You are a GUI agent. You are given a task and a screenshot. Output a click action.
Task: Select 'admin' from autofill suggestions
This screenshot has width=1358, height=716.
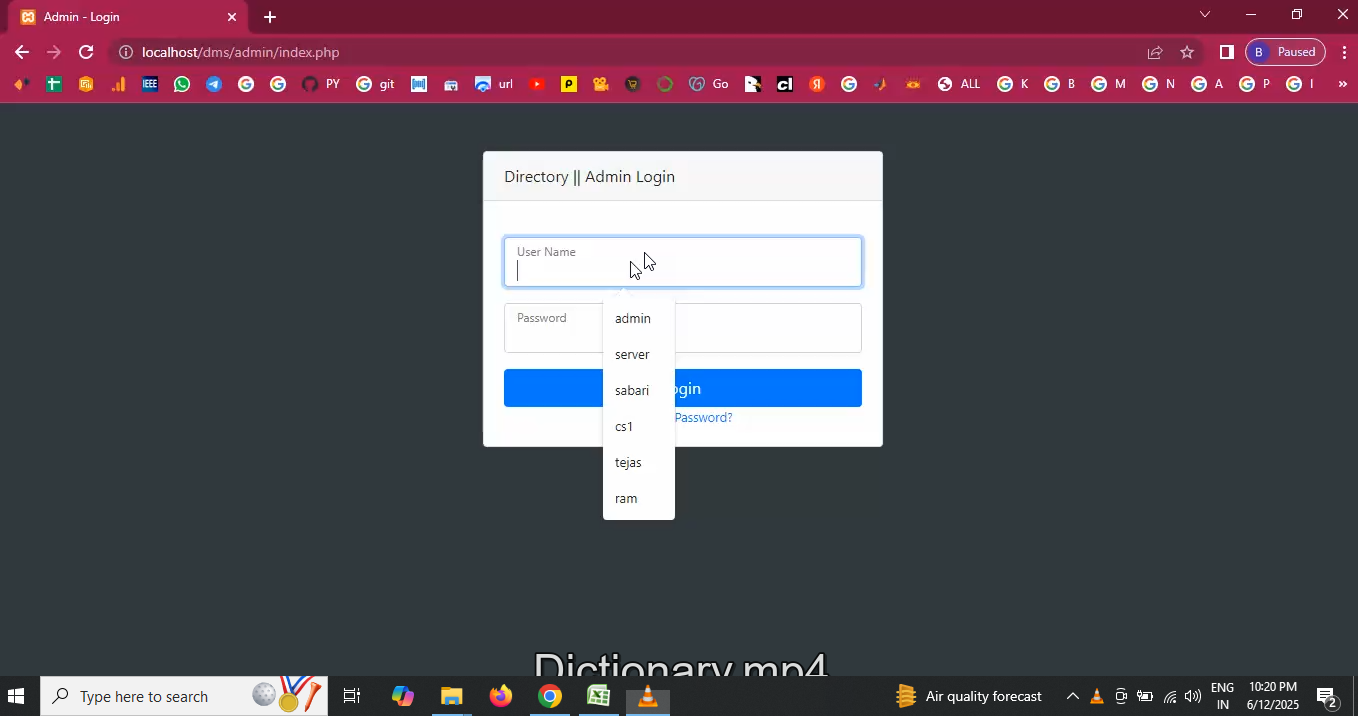pos(633,319)
